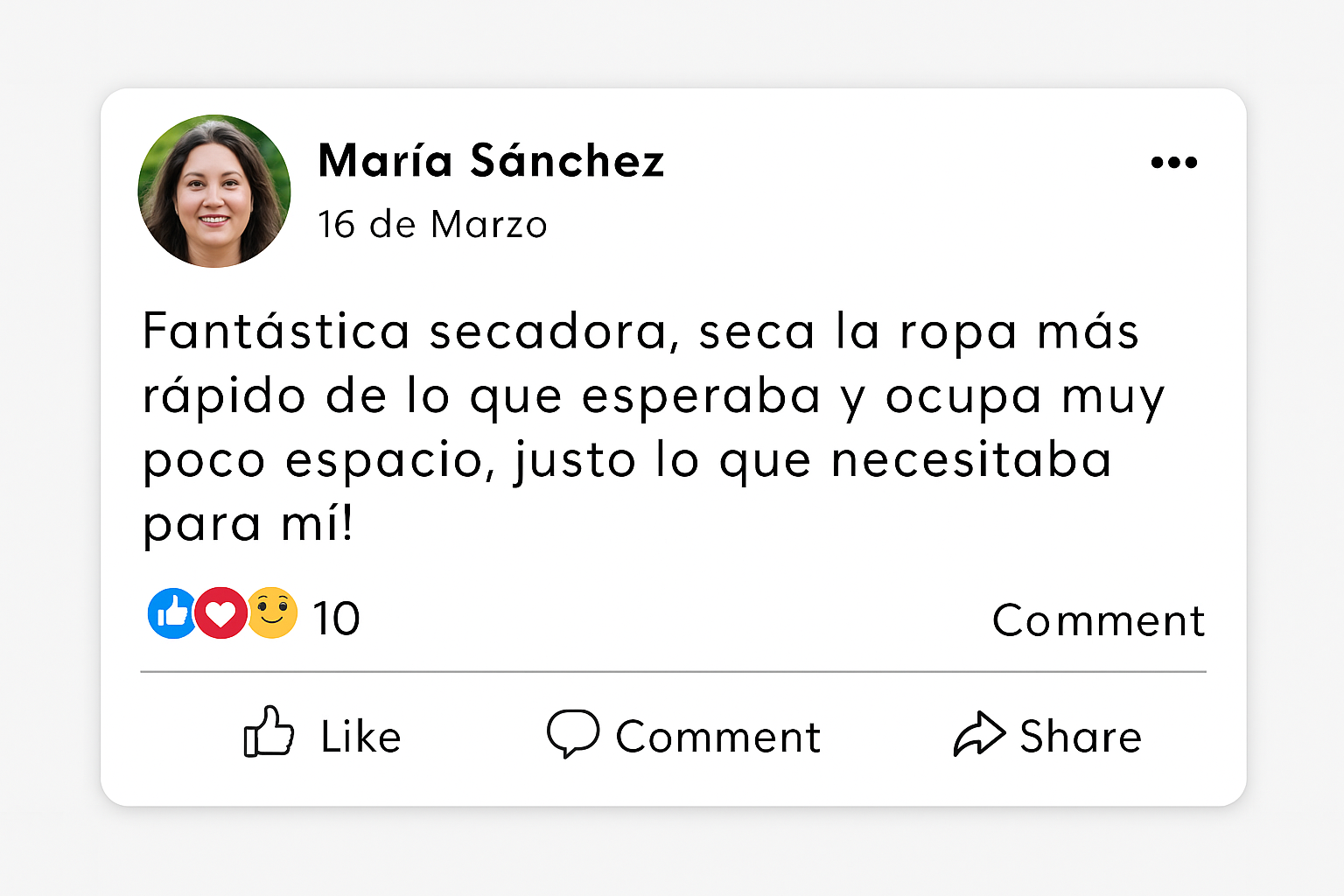Click the word "espacio" in the post text
Viewport: 1344px width, 896px height.
(385, 460)
